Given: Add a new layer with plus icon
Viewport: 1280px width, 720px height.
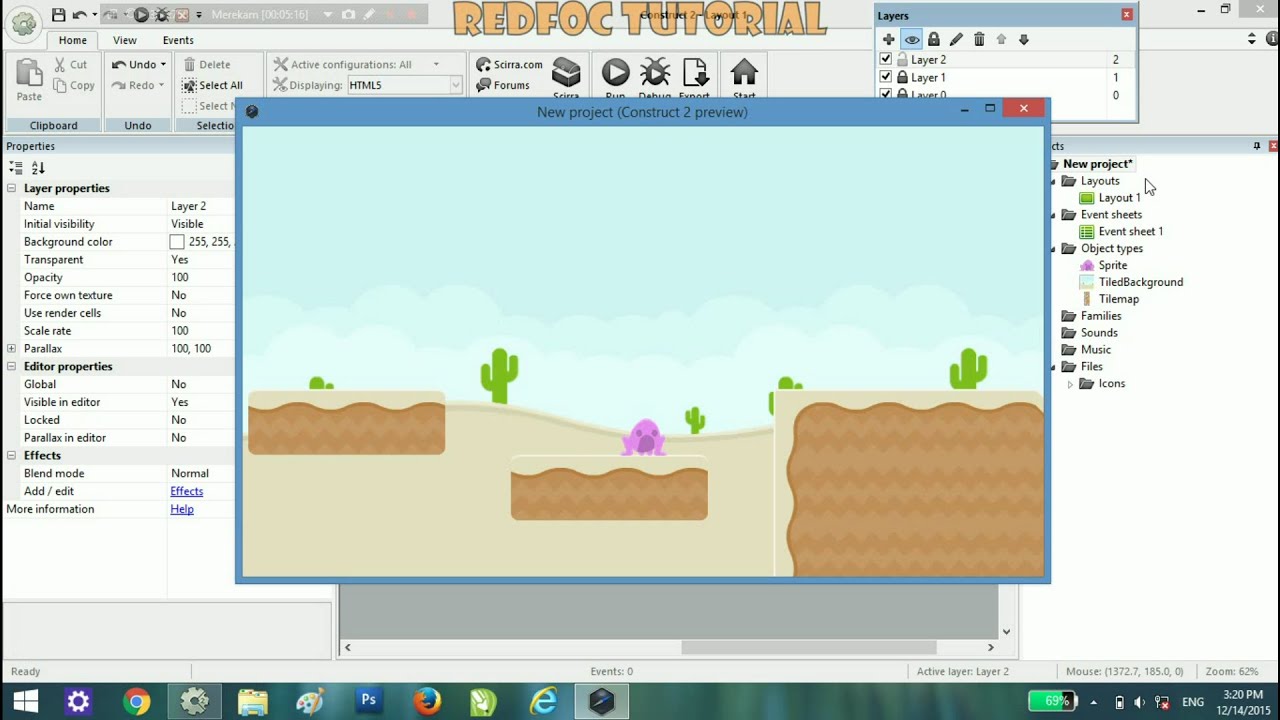Looking at the screenshot, I should point(888,39).
